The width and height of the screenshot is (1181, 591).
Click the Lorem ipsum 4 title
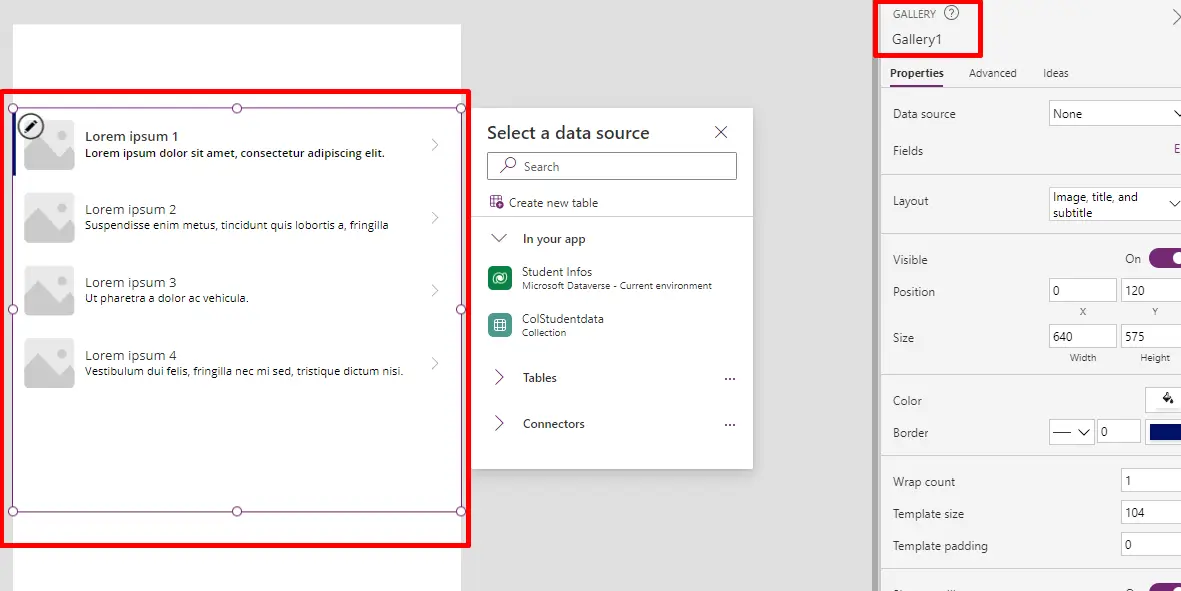coord(130,355)
